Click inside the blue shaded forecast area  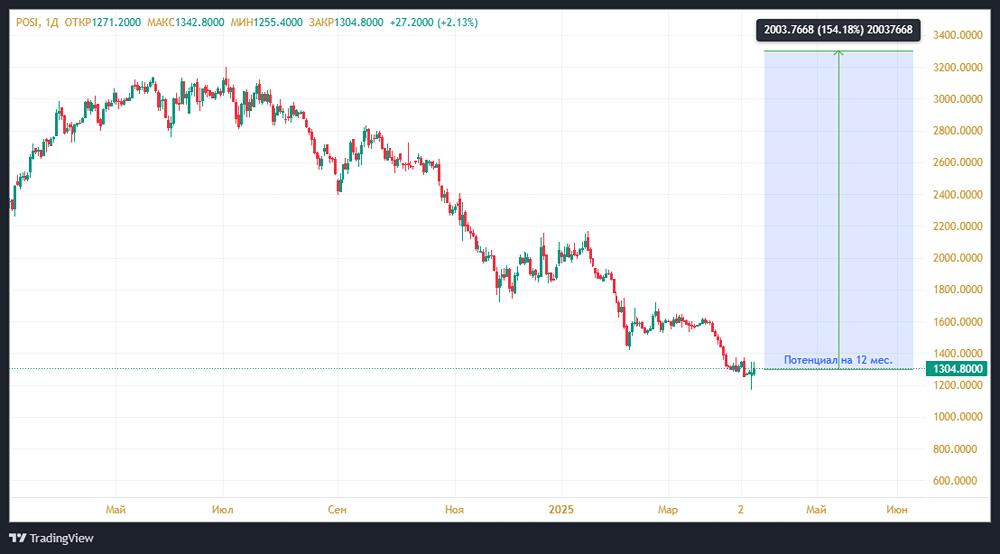point(800,200)
